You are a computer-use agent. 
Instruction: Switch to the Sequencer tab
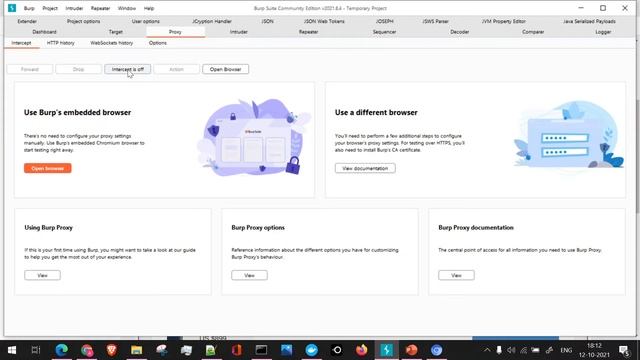point(384,32)
